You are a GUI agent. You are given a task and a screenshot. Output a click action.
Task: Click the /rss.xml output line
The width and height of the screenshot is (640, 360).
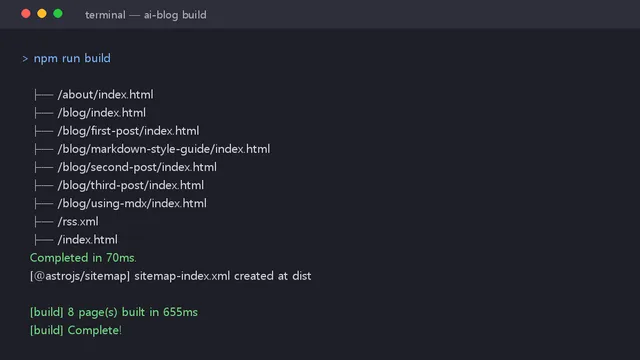click(x=66, y=222)
